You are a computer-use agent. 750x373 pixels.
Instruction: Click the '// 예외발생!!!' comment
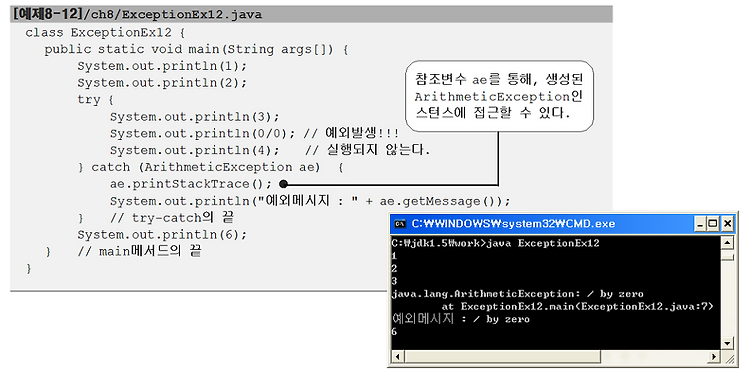click(x=352, y=133)
